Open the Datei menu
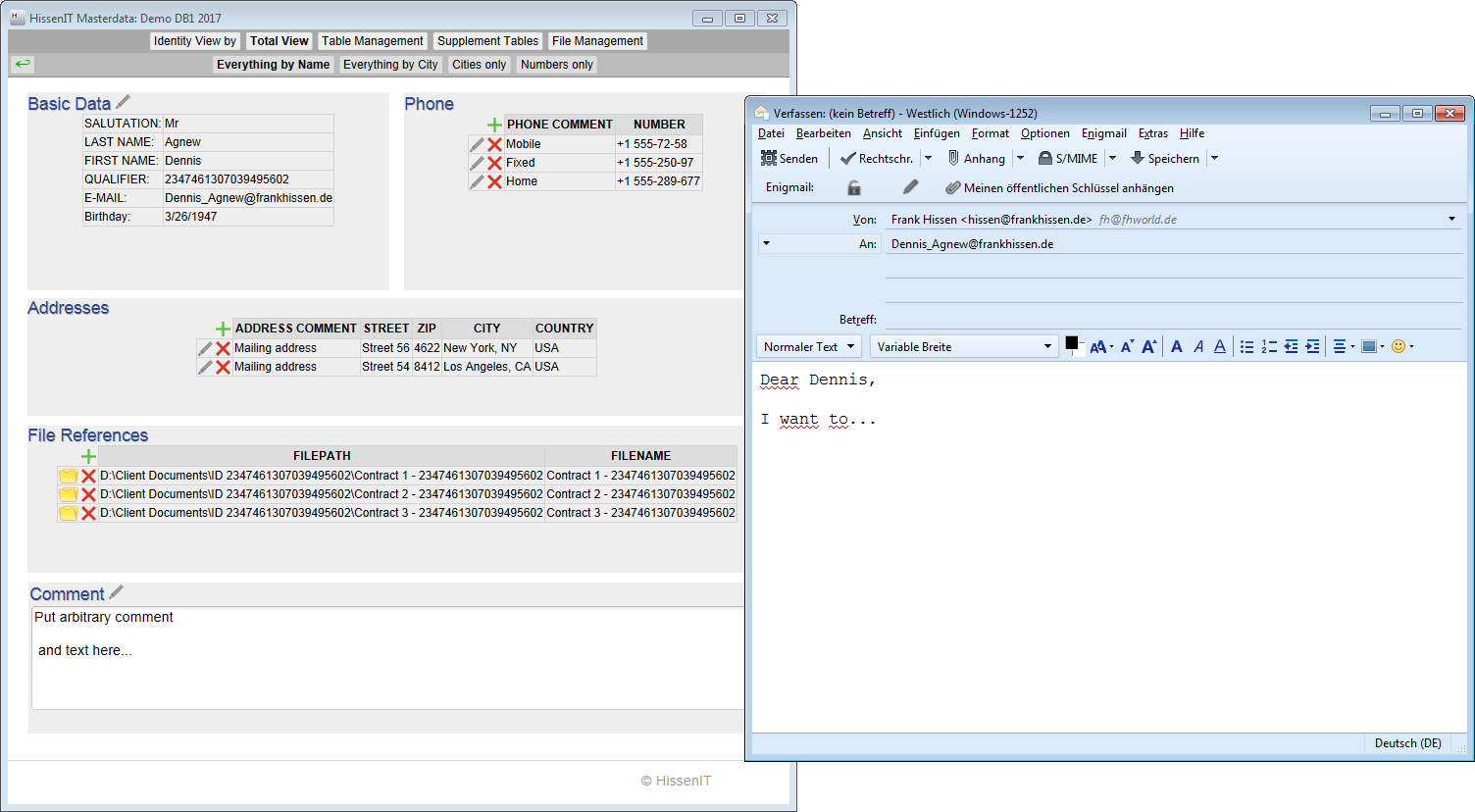 coord(771,133)
